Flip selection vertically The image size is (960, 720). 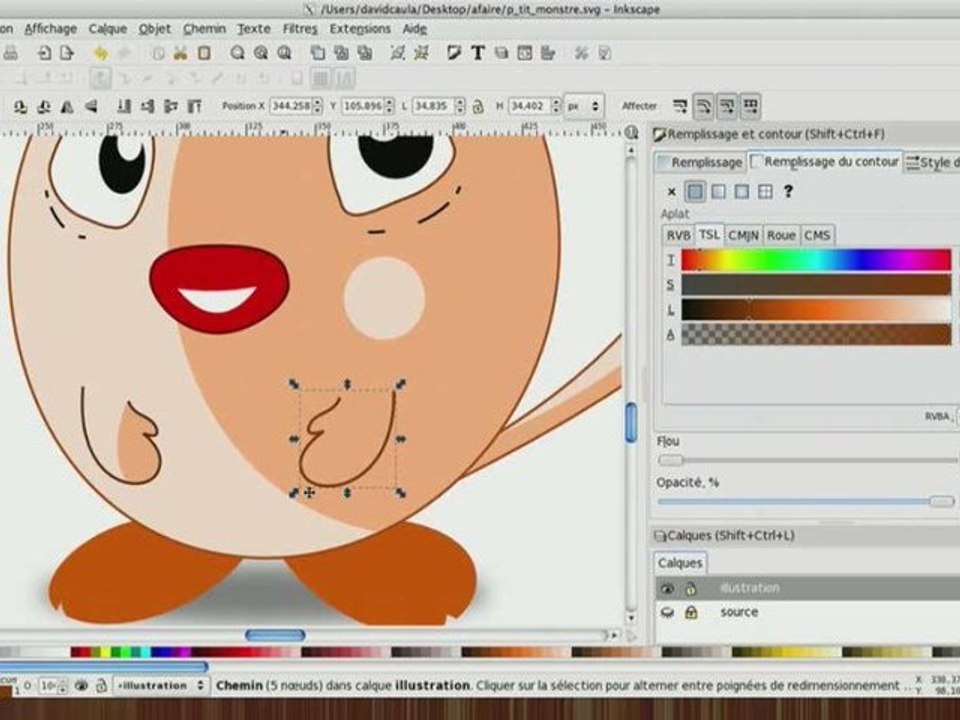[x=91, y=107]
